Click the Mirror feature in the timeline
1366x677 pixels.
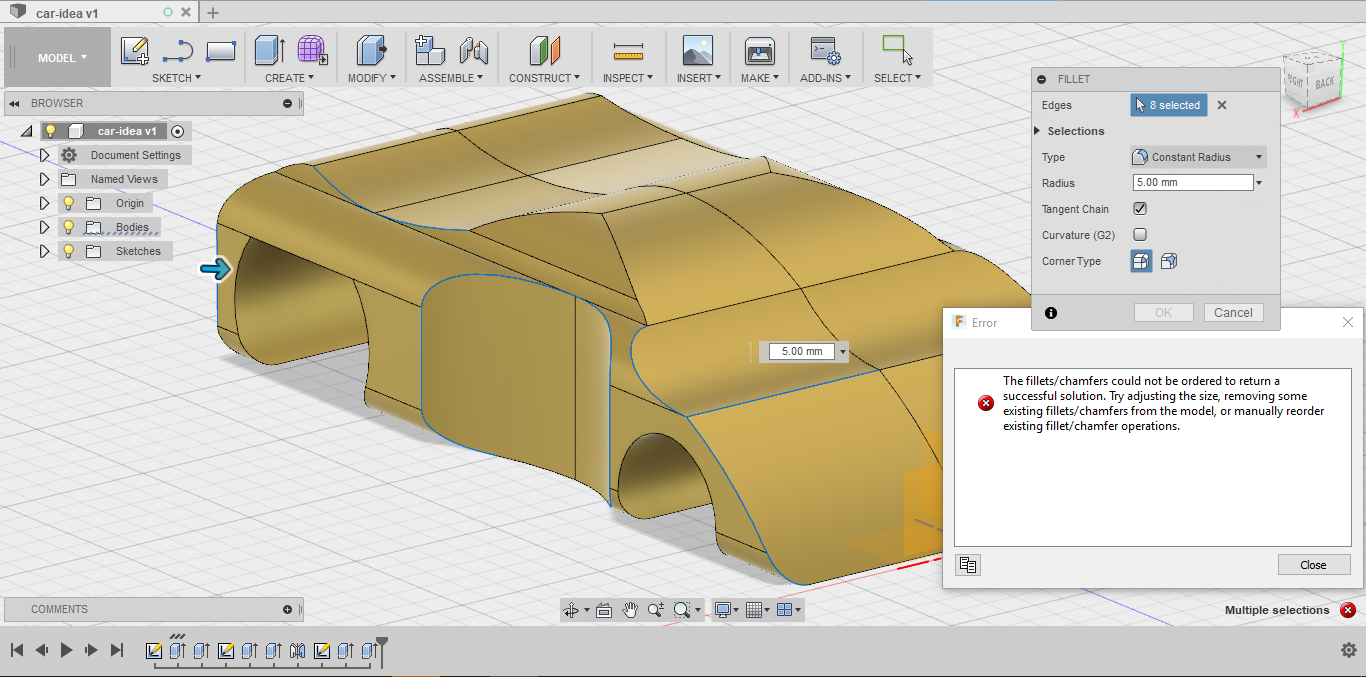[297, 651]
